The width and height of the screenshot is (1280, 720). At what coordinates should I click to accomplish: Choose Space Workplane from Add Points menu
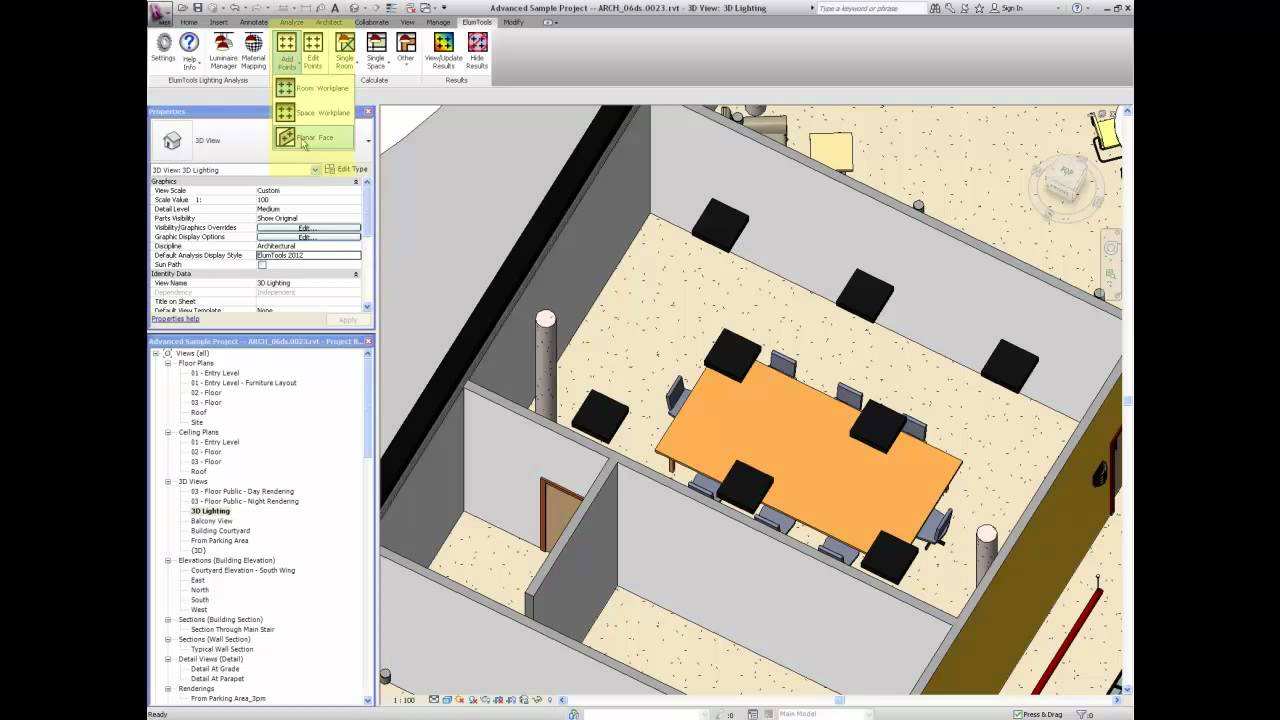coord(313,112)
